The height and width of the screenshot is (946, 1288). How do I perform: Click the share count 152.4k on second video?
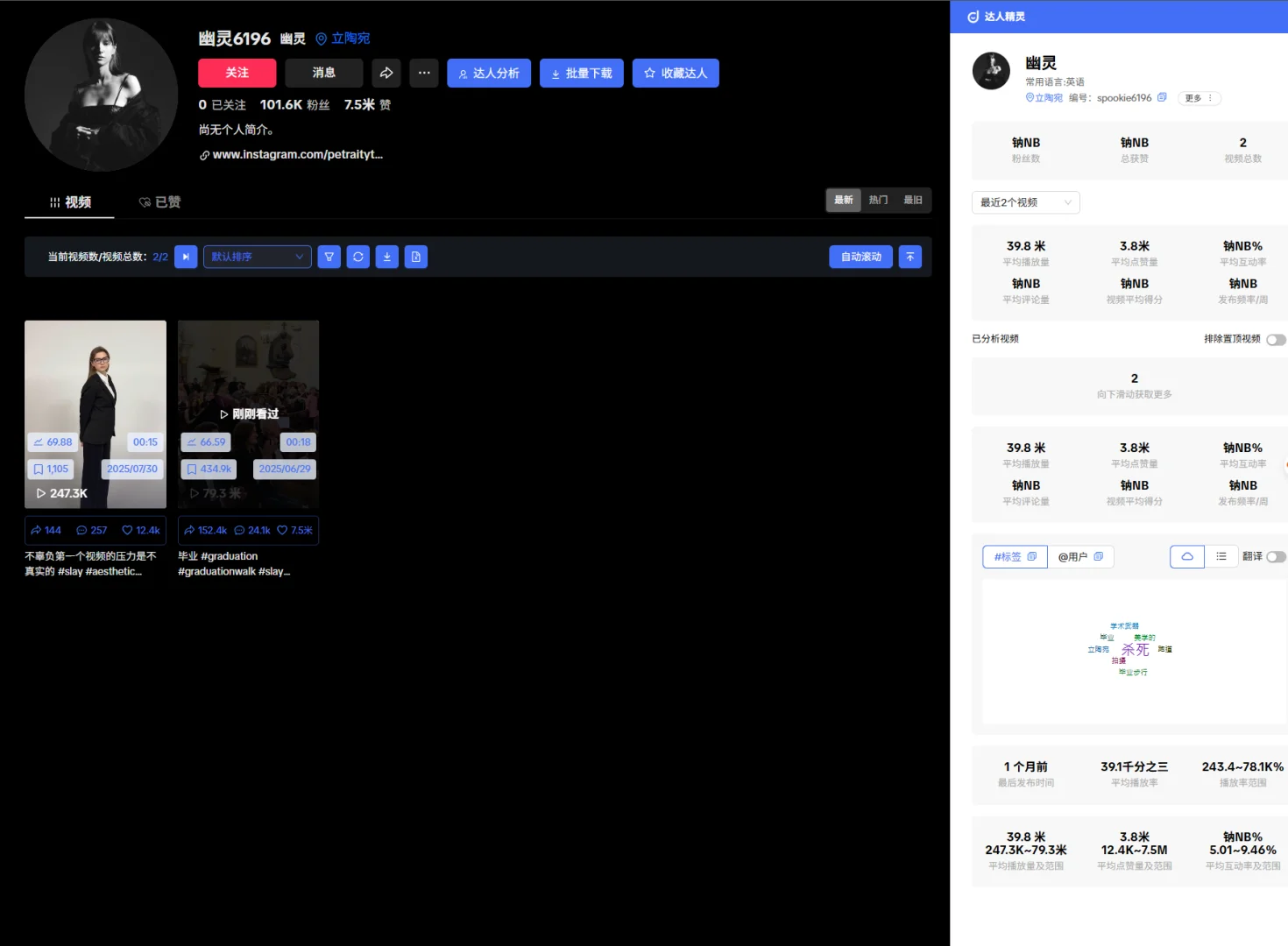[x=205, y=530]
